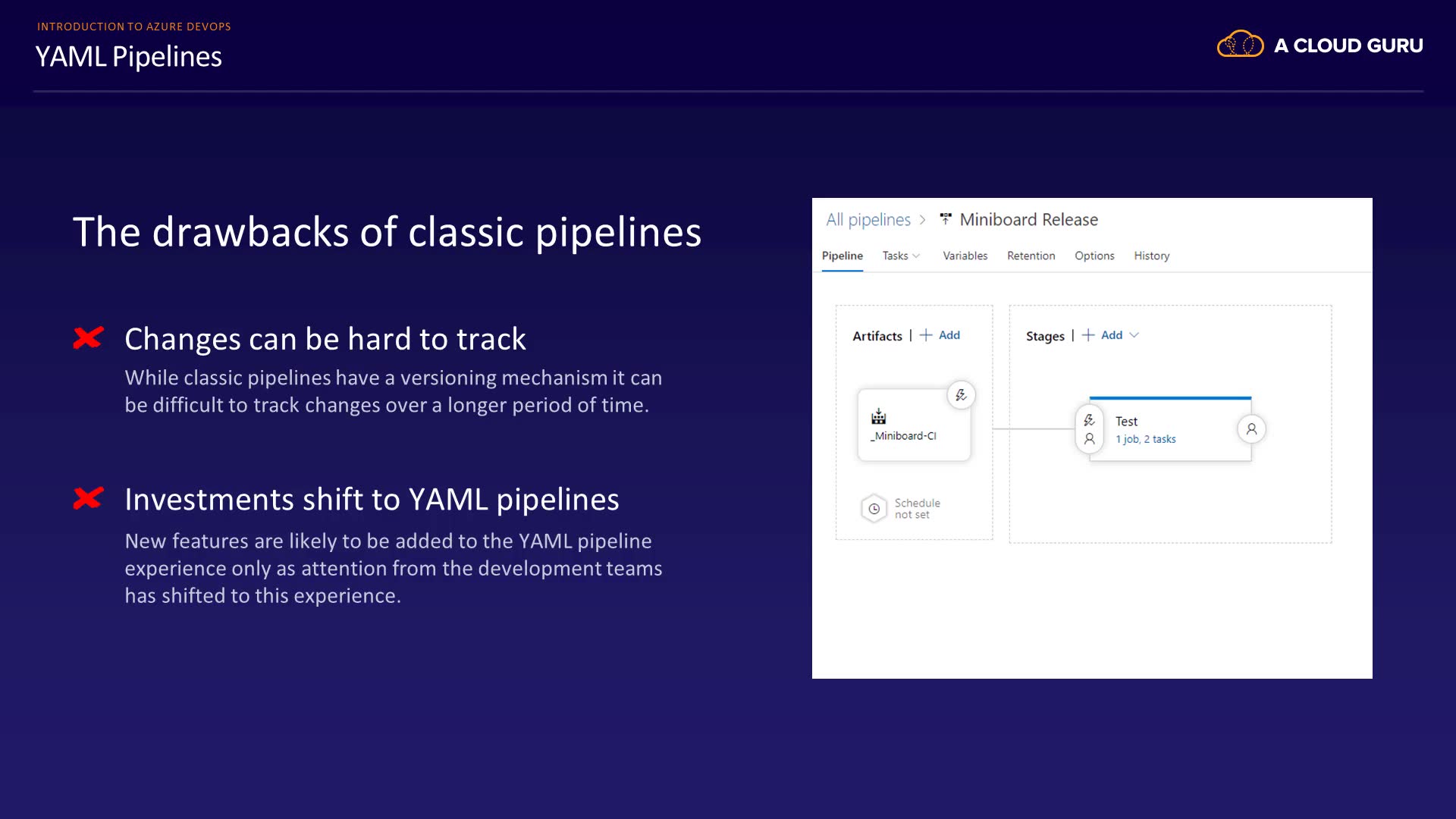The height and width of the screenshot is (819, 1456).
Task: Click the red X beside Investments shift
Action: 88,498
